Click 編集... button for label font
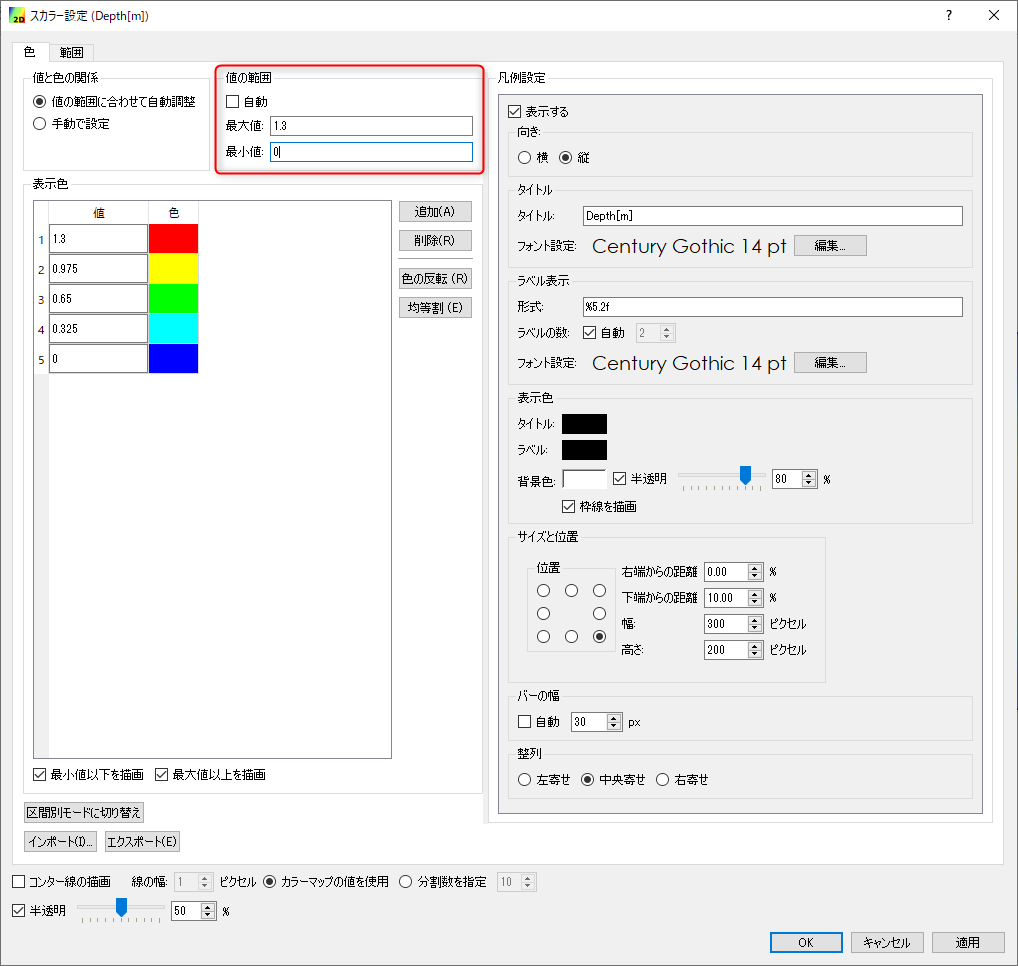Screen dimensions: 1018x966 tap(830, 363)
